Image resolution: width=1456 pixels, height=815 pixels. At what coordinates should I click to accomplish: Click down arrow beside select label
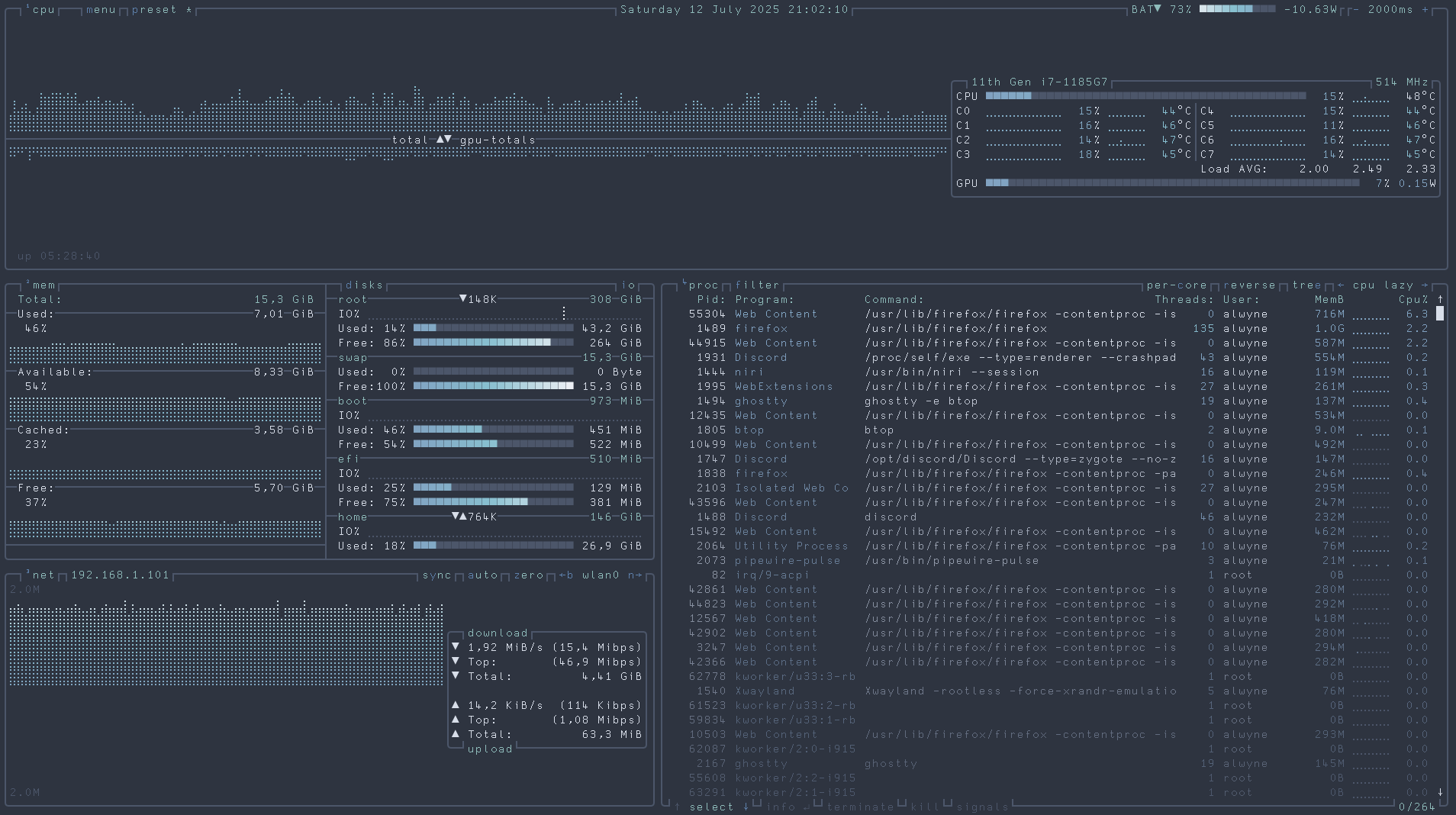coord(746,807)
